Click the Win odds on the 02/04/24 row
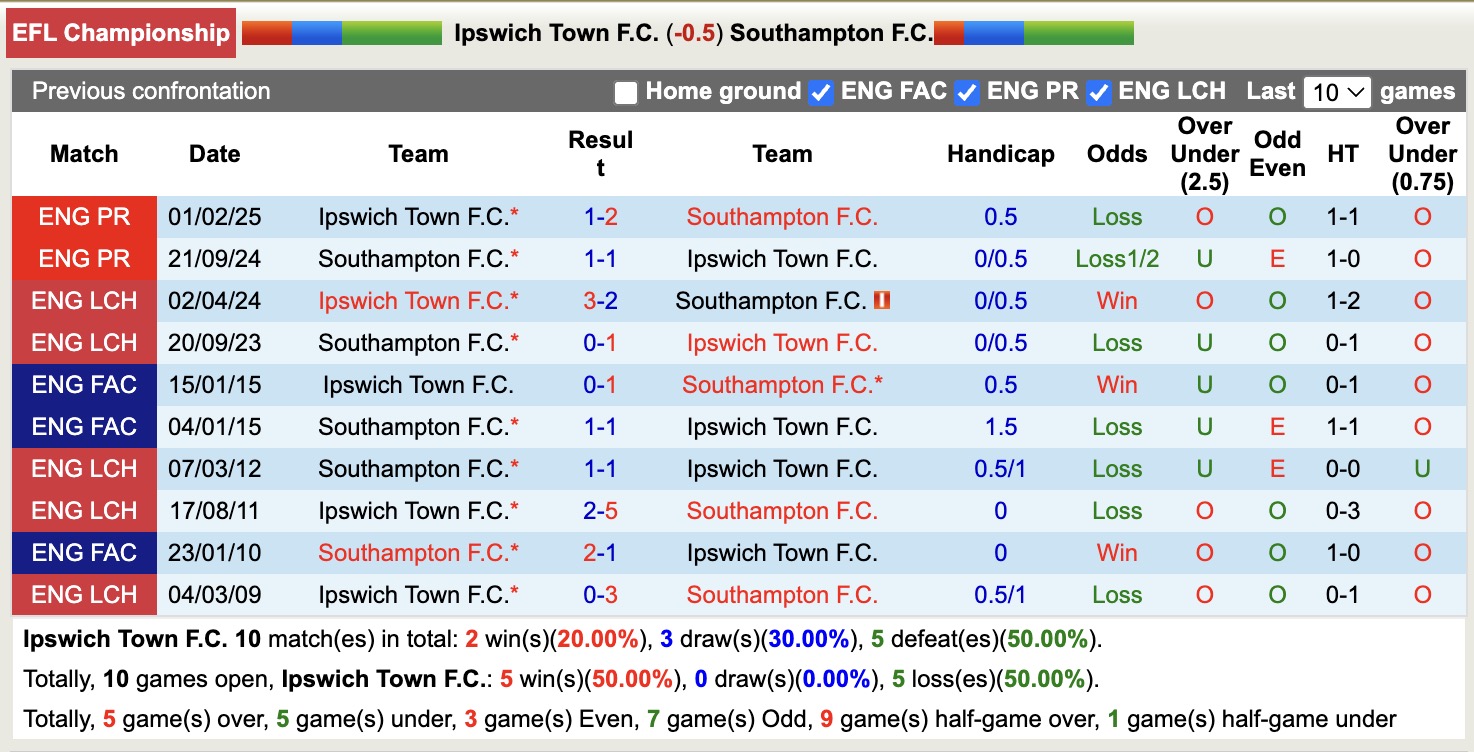 coord(1116,300)
